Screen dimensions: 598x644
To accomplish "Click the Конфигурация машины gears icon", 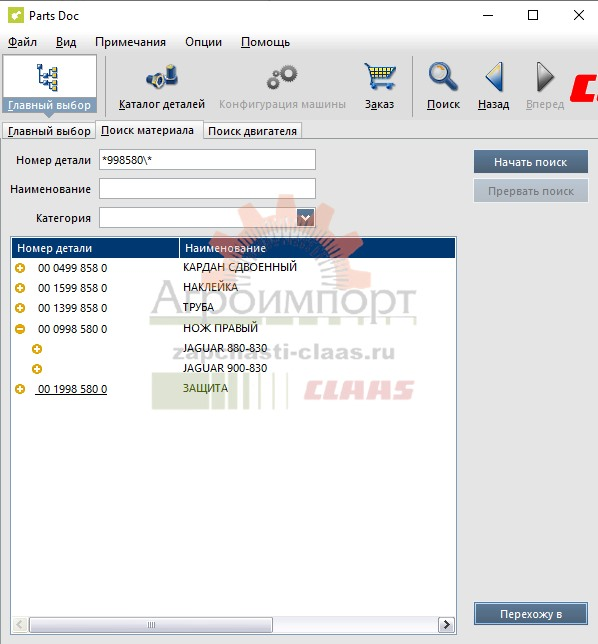I will [282, 77].
